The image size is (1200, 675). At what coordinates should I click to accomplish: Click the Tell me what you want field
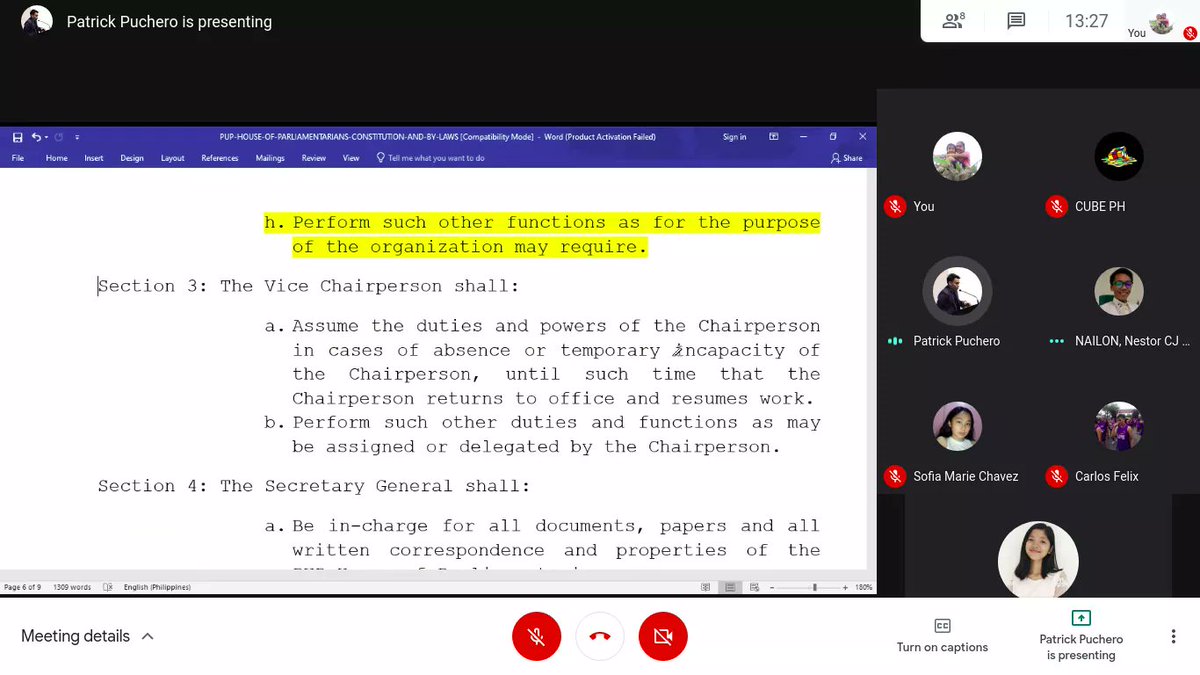coord(431,158)
